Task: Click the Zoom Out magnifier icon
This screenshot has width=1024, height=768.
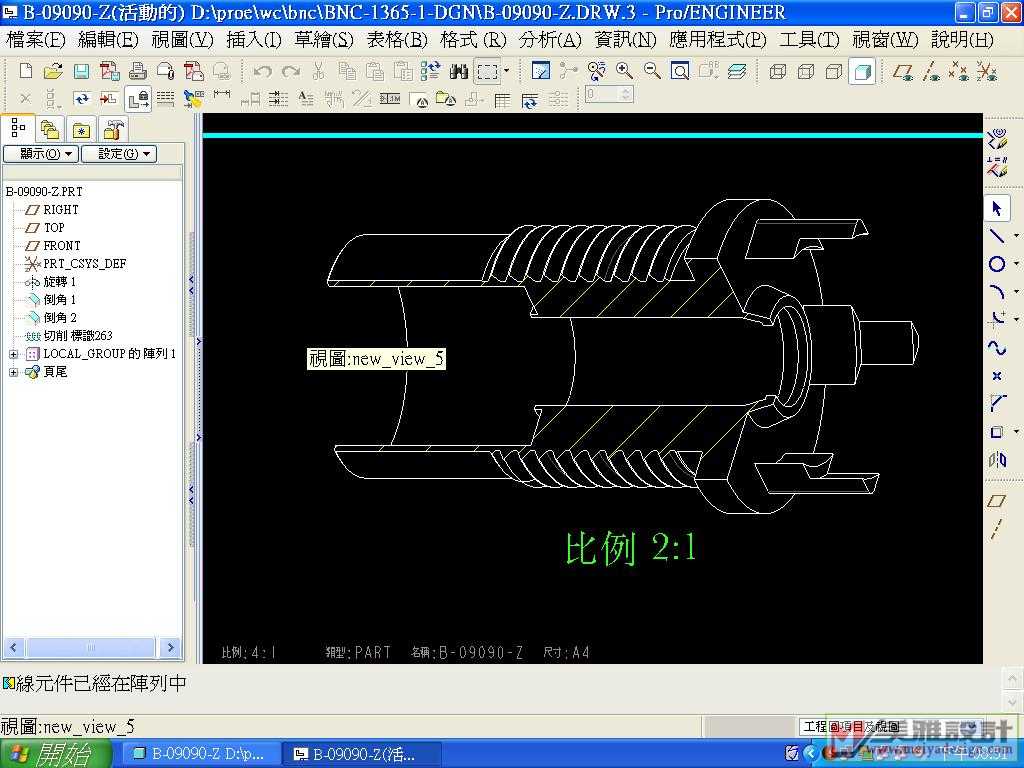Action: pyautogui.click(x=652, y=71)
